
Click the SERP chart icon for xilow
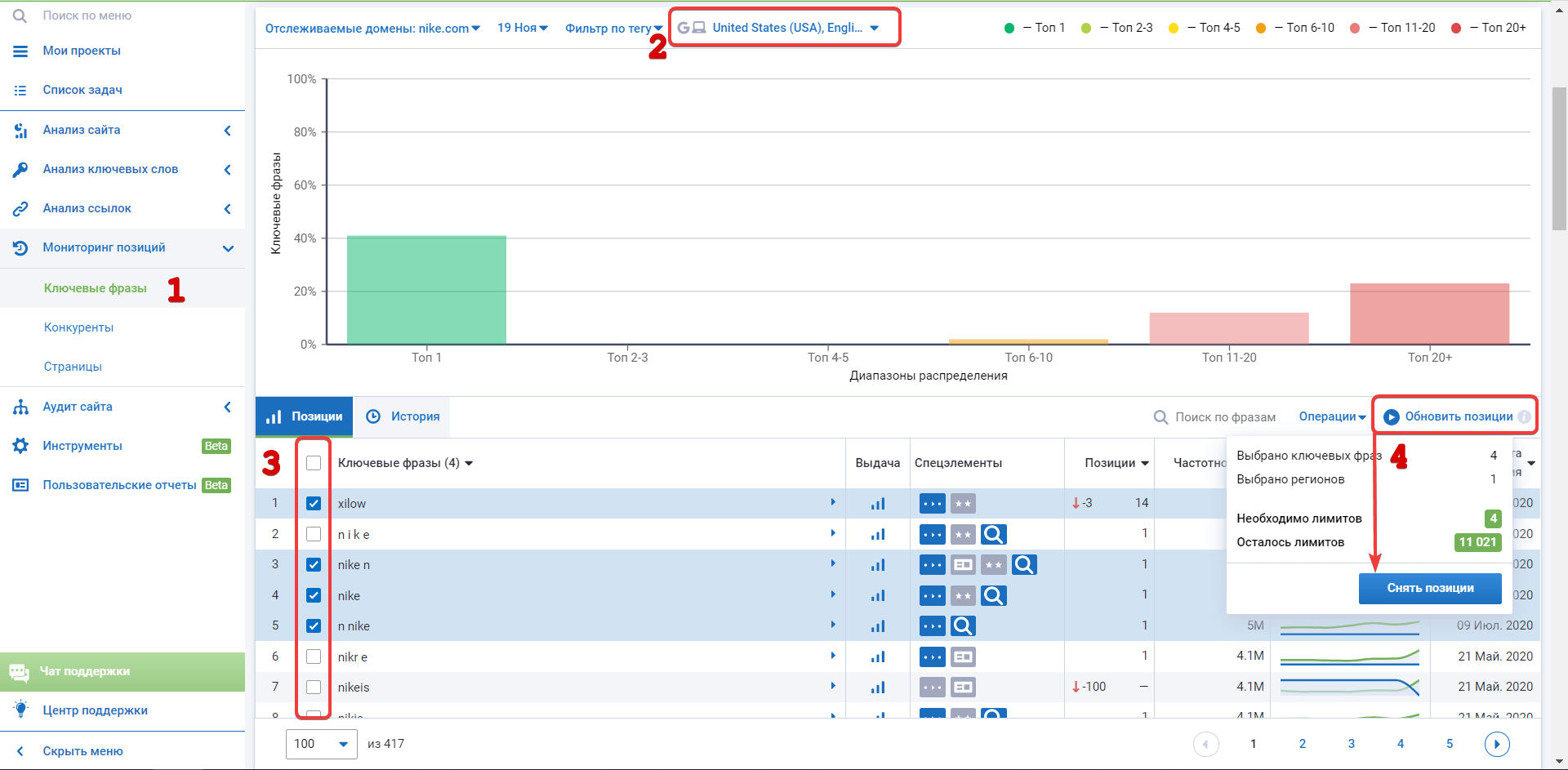coord(878,504)
